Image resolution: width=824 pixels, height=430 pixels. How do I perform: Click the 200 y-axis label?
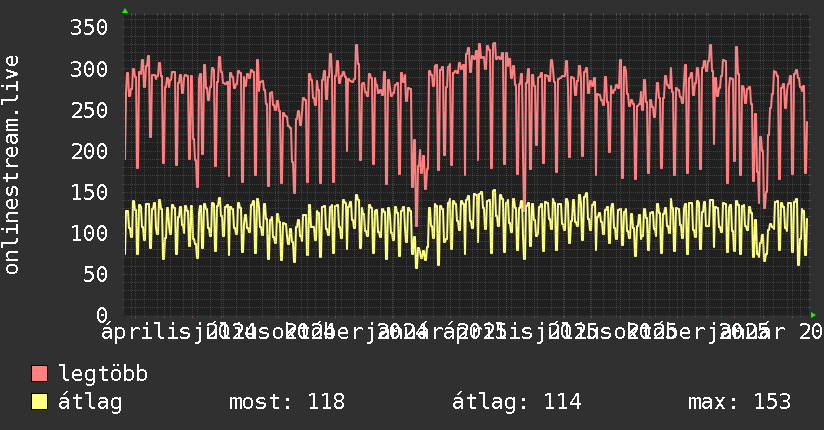coord(89,151)
